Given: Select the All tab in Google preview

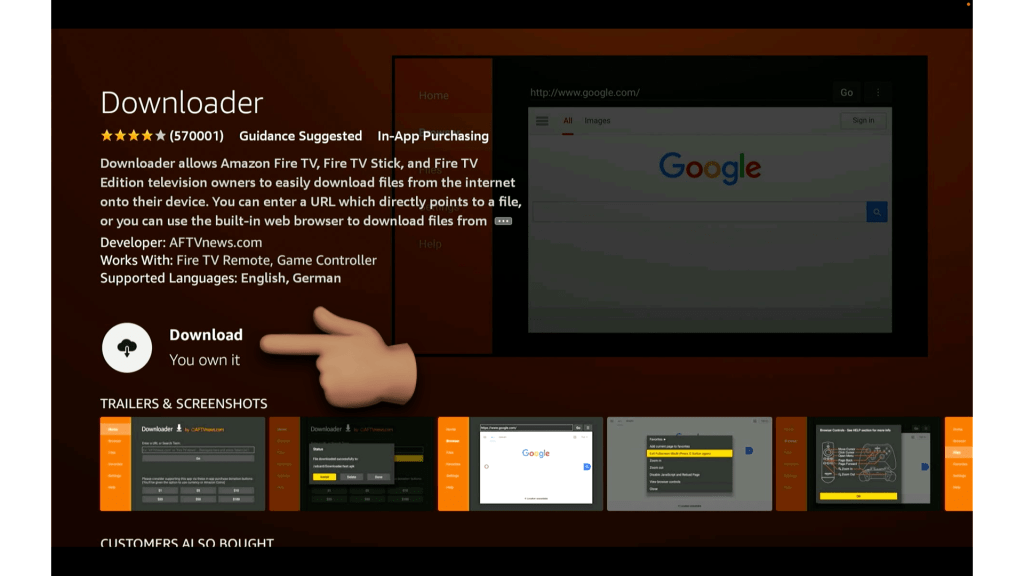Looking at the screenshot, I should tap(568, 121).
